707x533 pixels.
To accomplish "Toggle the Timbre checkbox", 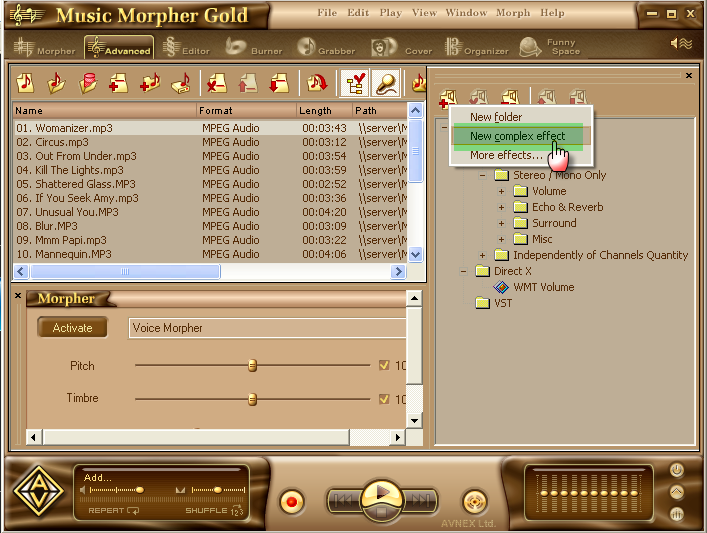I will 384,399.
